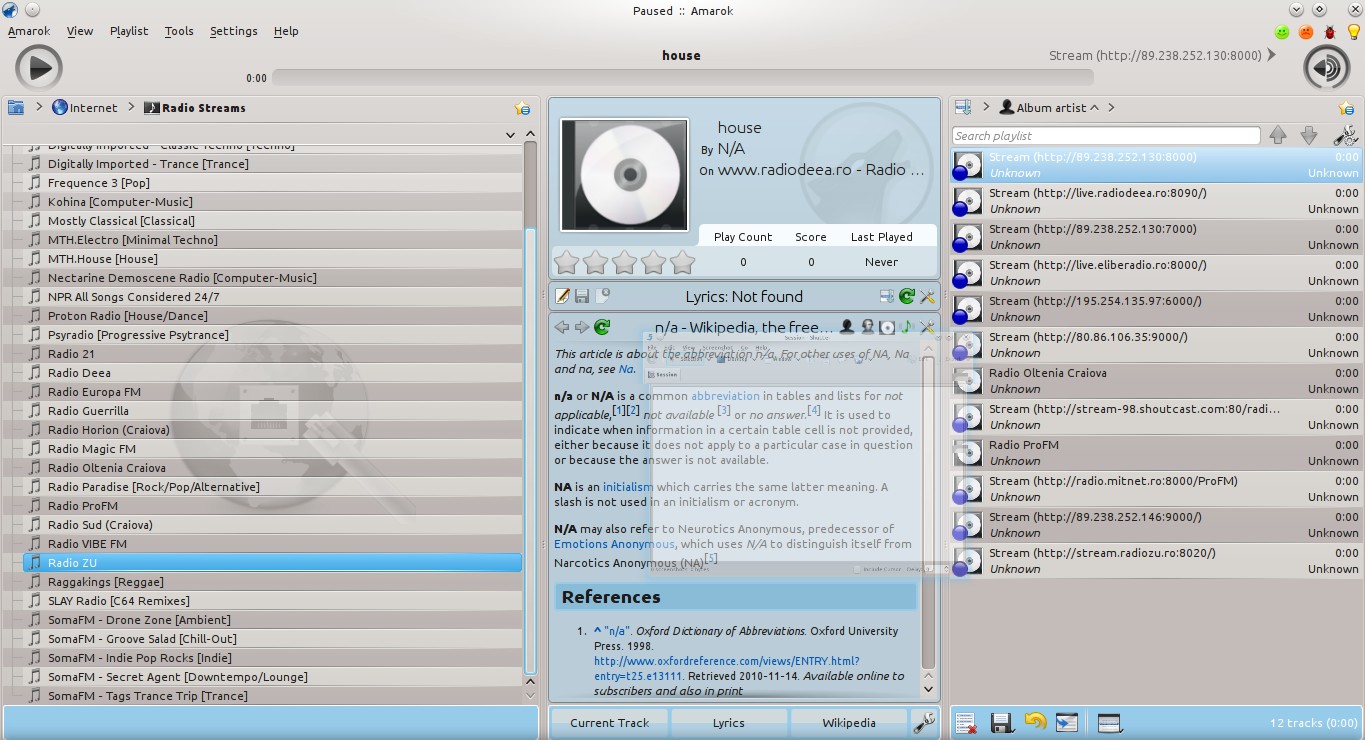Expand arrow next to stream URL
Screen dimensions: 1365x740
[x=1272, y=55]
